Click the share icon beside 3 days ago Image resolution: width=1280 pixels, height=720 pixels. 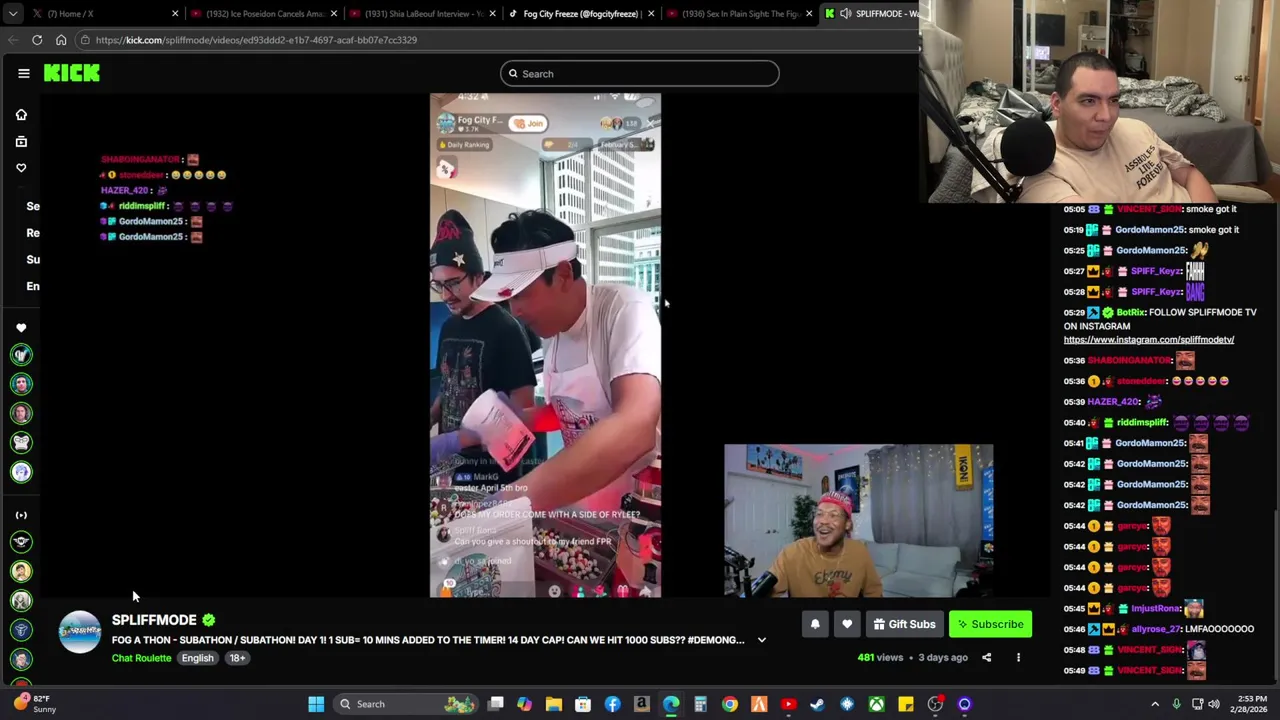click(x=986, y=658)
